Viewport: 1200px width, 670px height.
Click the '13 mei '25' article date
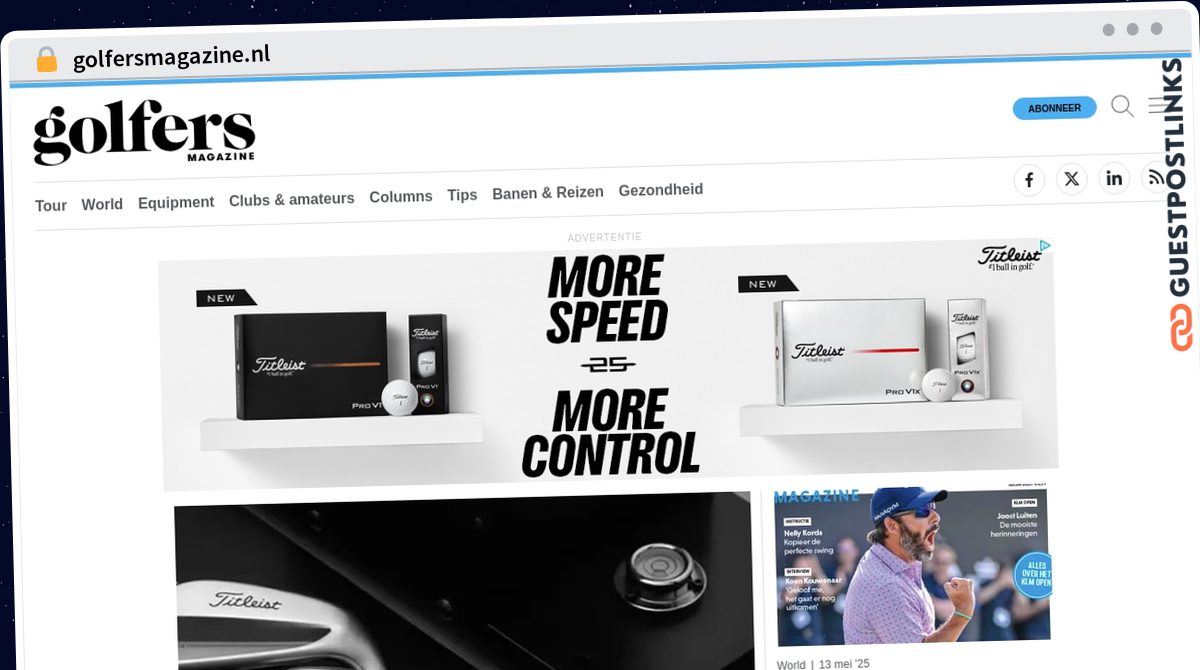(x=844, y=663)
